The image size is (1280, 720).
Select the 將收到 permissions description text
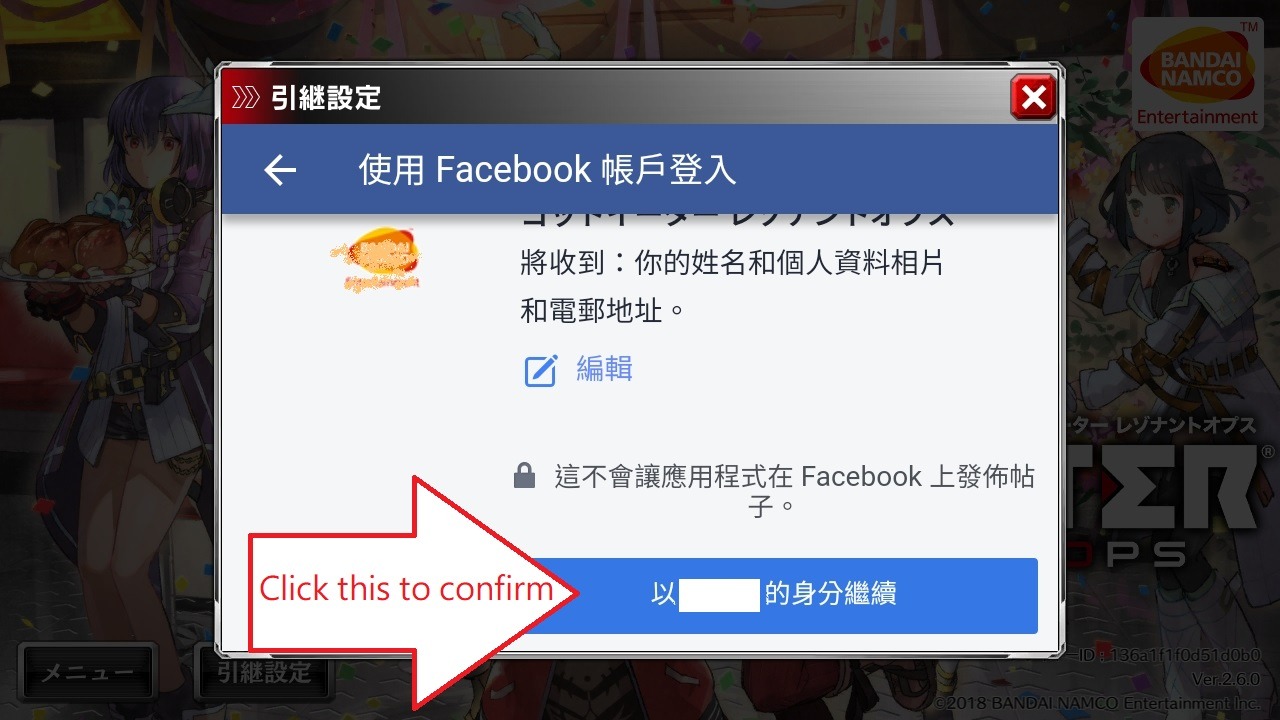pos(732,287)
